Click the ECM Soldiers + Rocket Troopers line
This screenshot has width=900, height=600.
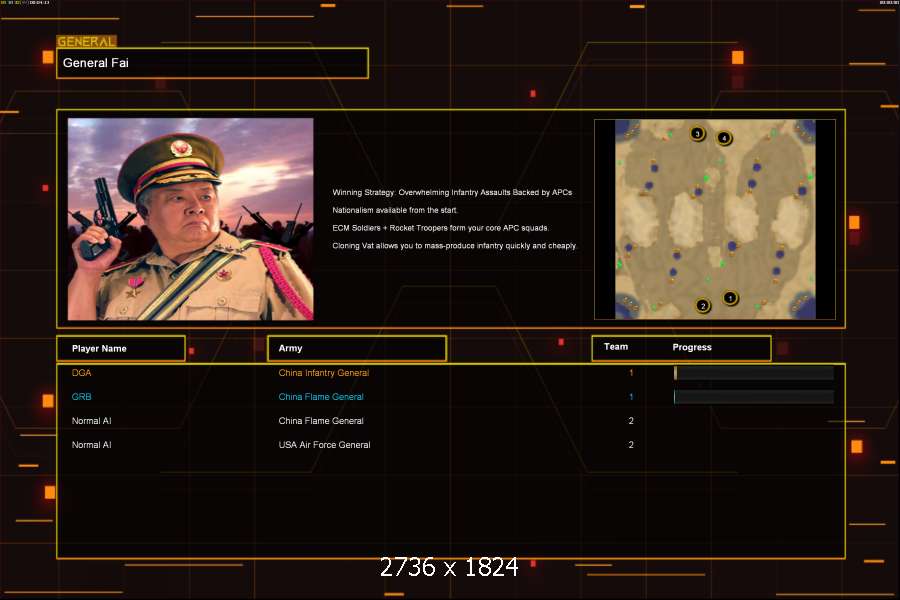coord(441,228)
